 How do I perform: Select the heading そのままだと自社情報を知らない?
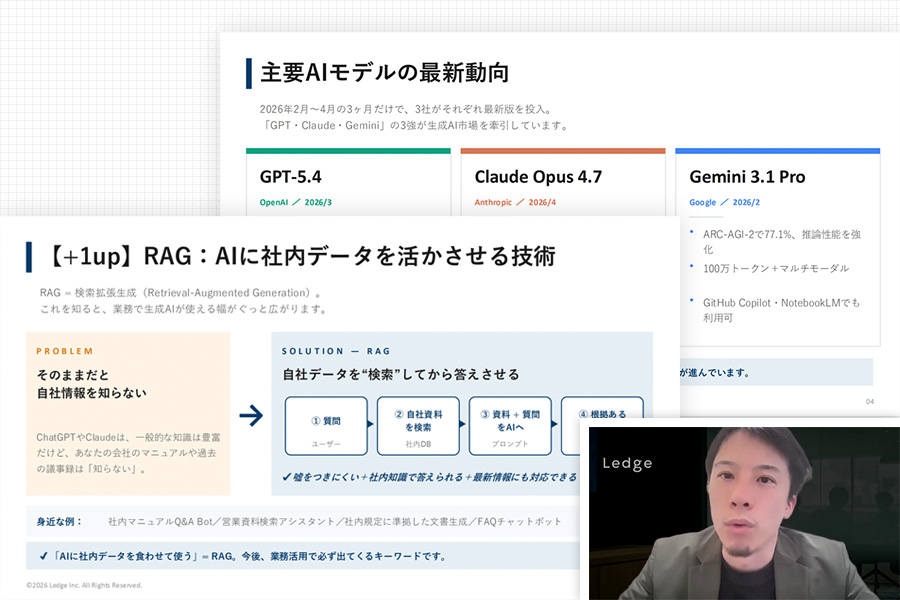tap(91, 384)
